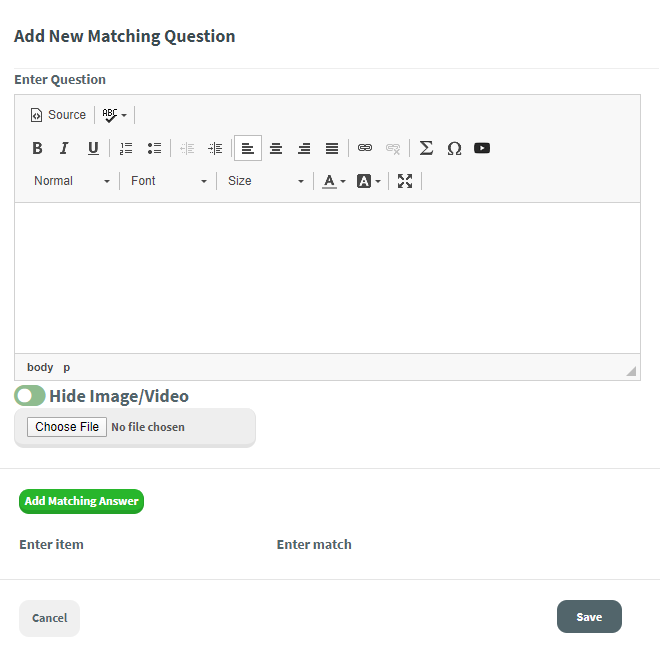
Task: Maximize the editor window
Action: click(405, 181)
